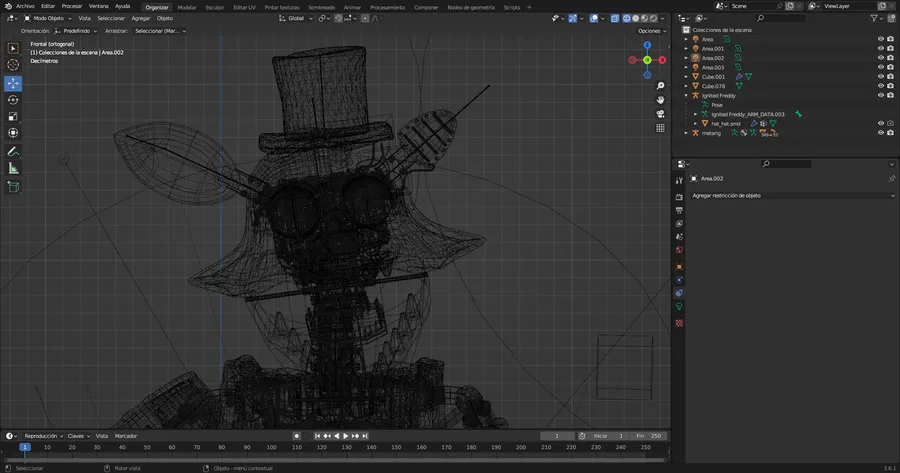
Task: Click the viewport zoom magnifier icon
Action: coord(661,86)
